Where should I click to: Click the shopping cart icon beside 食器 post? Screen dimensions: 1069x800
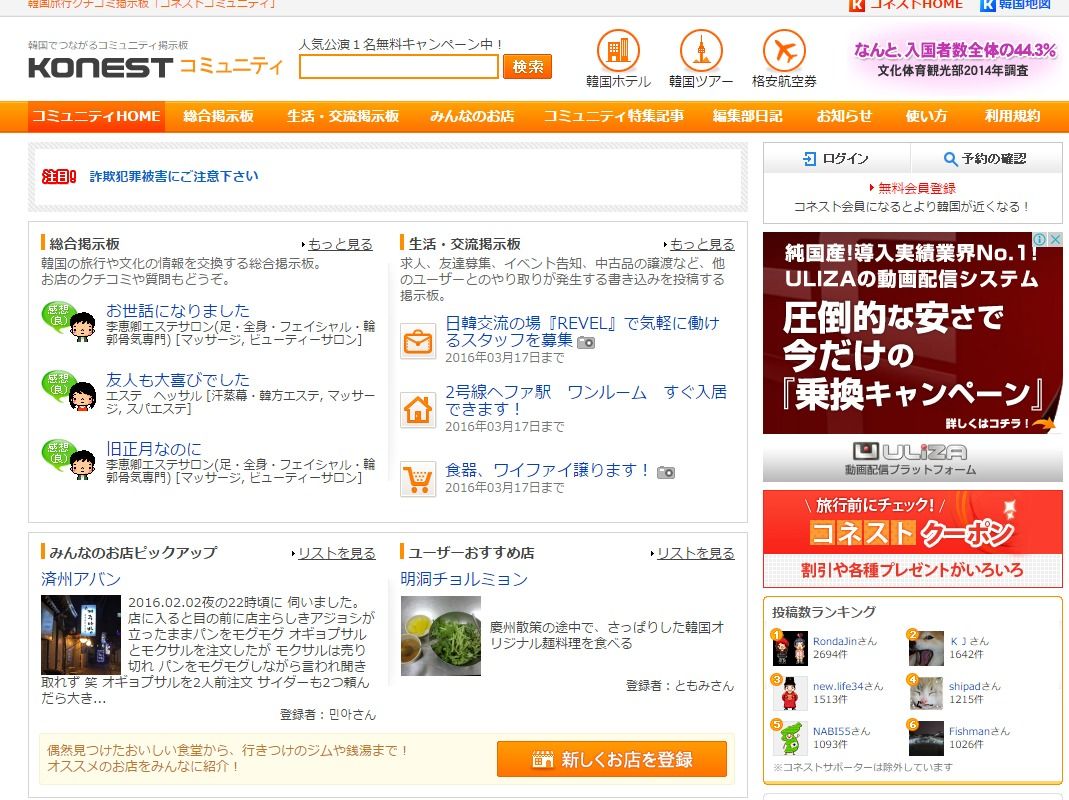pos(417,479)
